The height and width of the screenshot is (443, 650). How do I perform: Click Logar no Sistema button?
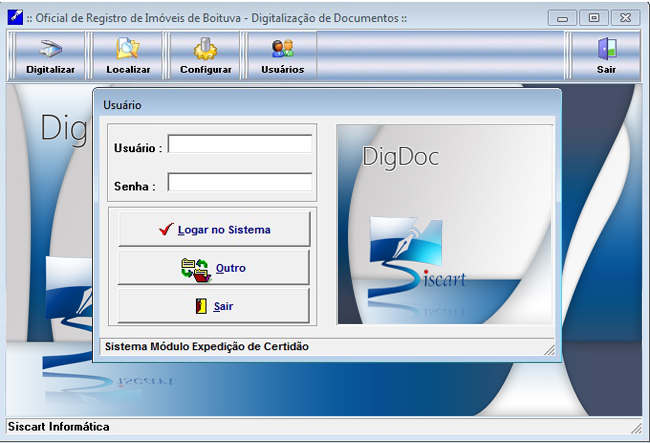(214, 229)
